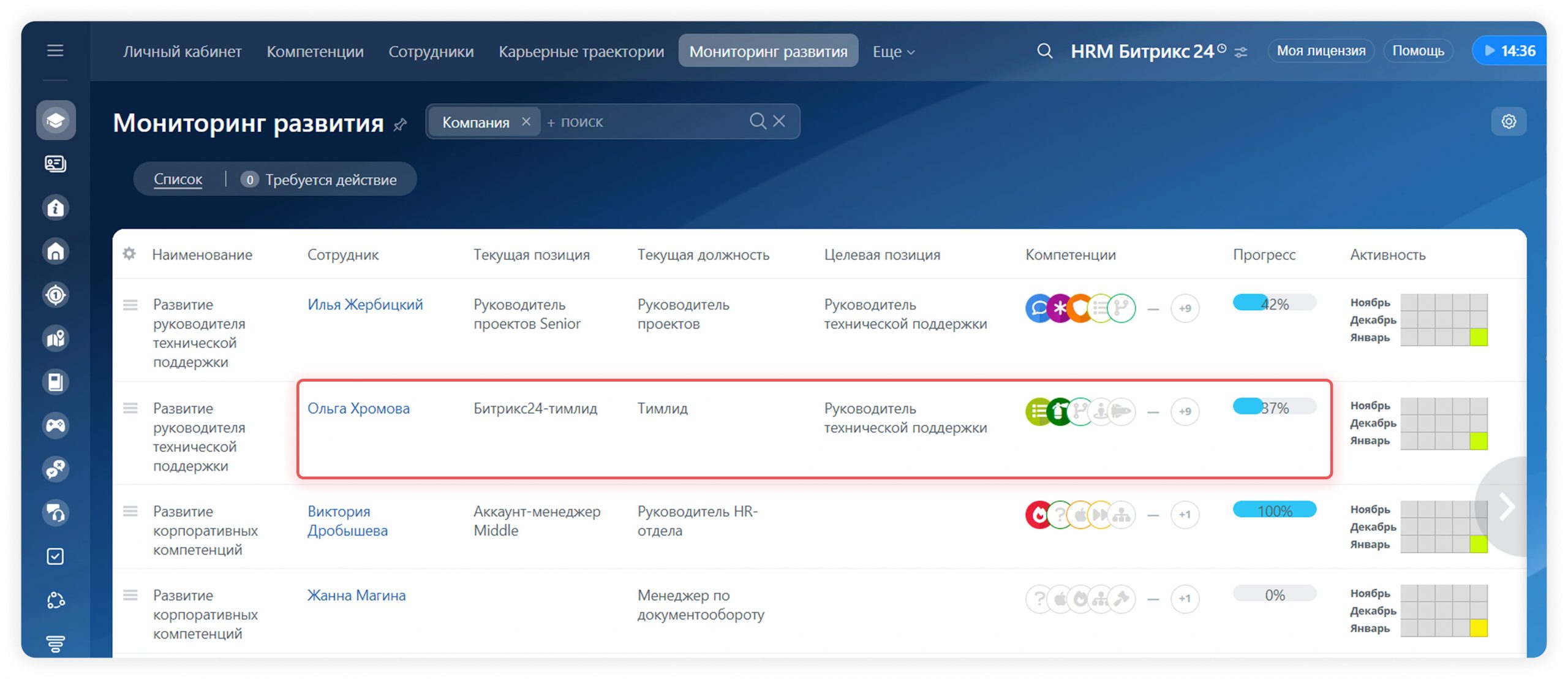Open the Карьерные траектории section
The image size is (1568, 679).
tap(581, 51)
